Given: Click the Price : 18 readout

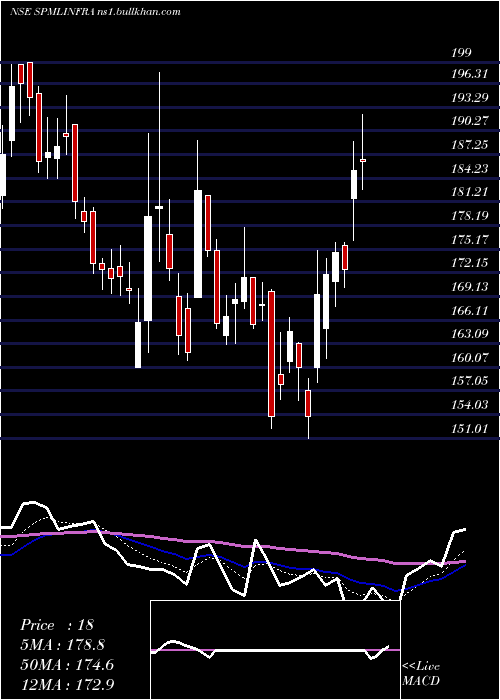Looking at the screenshot, I should pyautogui.click(x=57, y=625).
